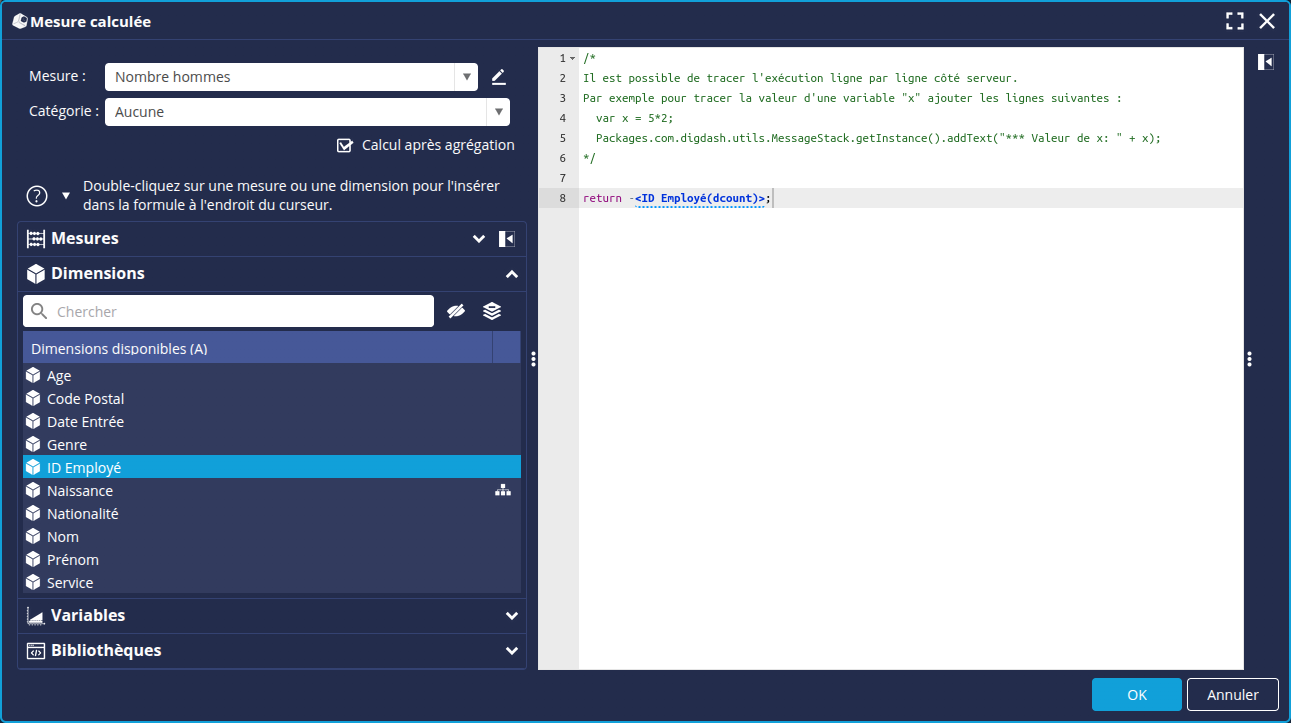Open the Catégorie dropdown
Viewport: 1291px width, 723px height.
(x=498, y=112)
